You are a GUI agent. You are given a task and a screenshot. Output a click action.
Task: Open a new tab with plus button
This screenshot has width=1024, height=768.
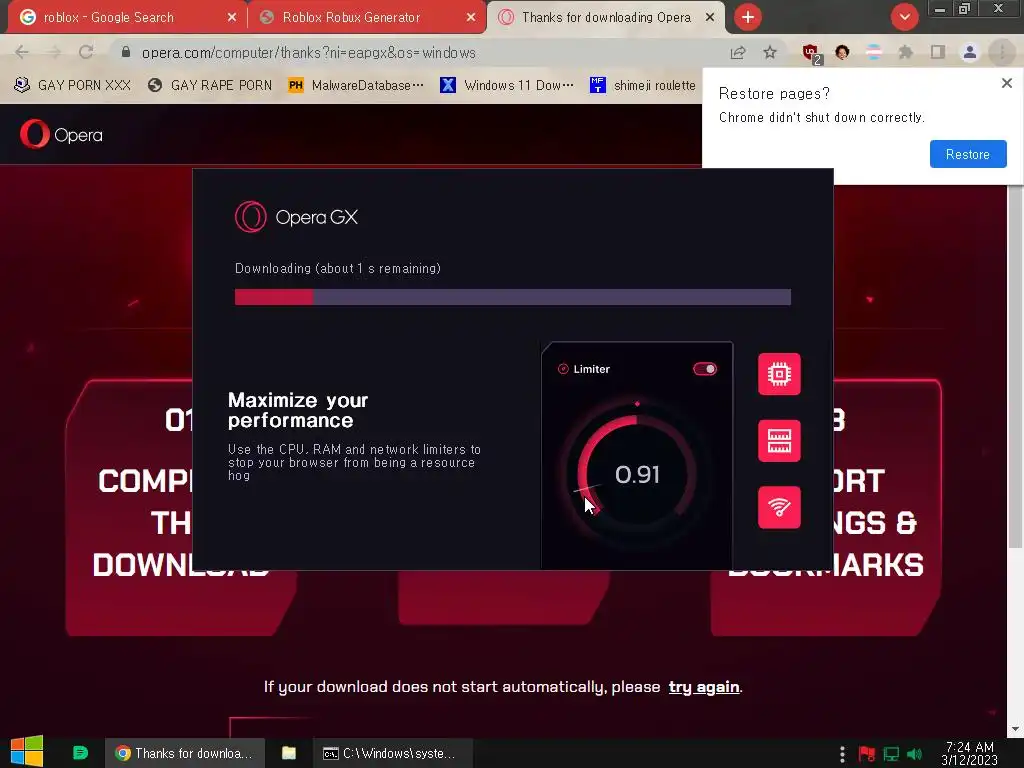tap(748, 17)
